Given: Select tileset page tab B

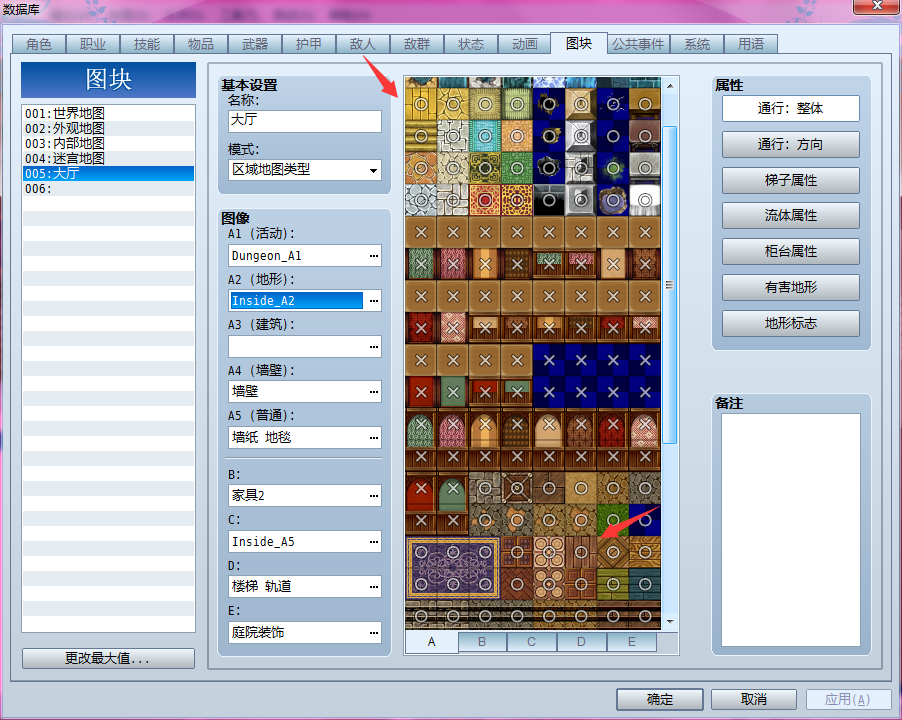Looking at the screenshot, I should [x=482, y=642].
